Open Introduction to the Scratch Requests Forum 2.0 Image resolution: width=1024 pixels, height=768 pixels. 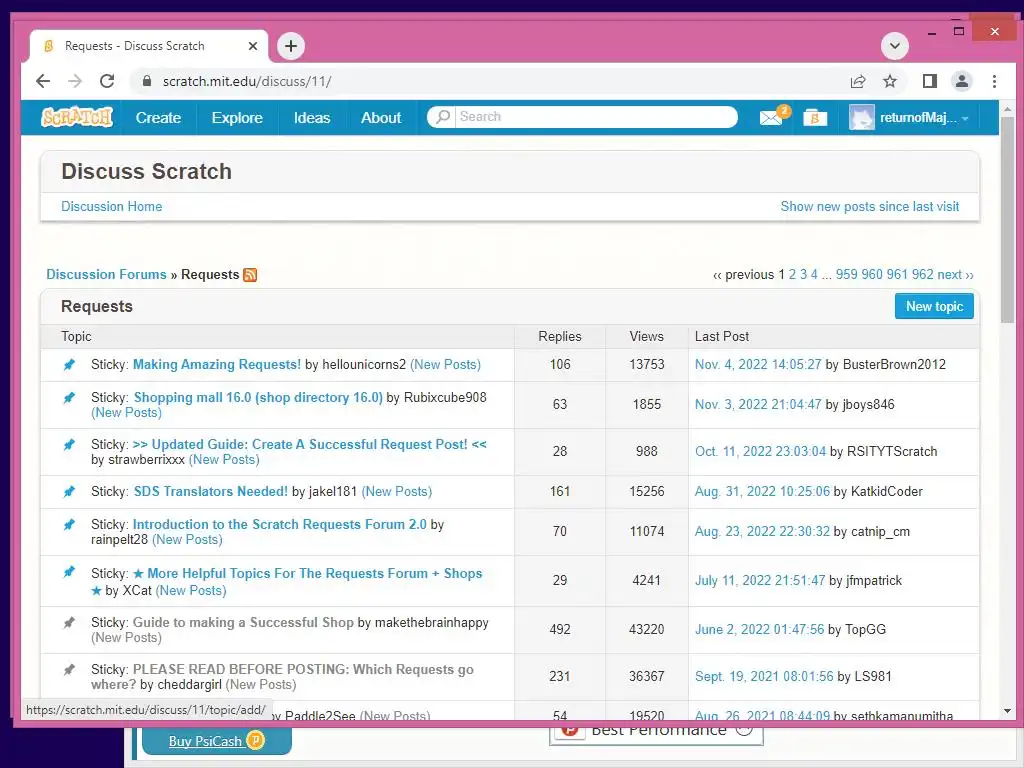tap(280, 524)
